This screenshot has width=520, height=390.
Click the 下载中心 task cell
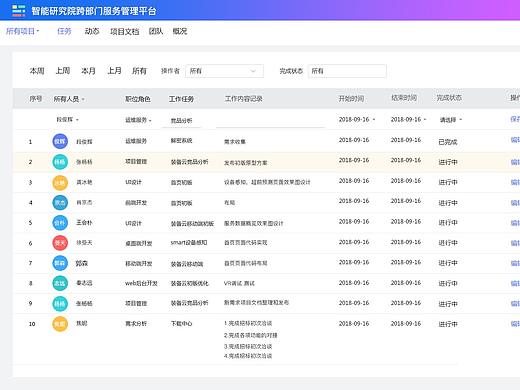pyautogui.click(x=181, y=323)
